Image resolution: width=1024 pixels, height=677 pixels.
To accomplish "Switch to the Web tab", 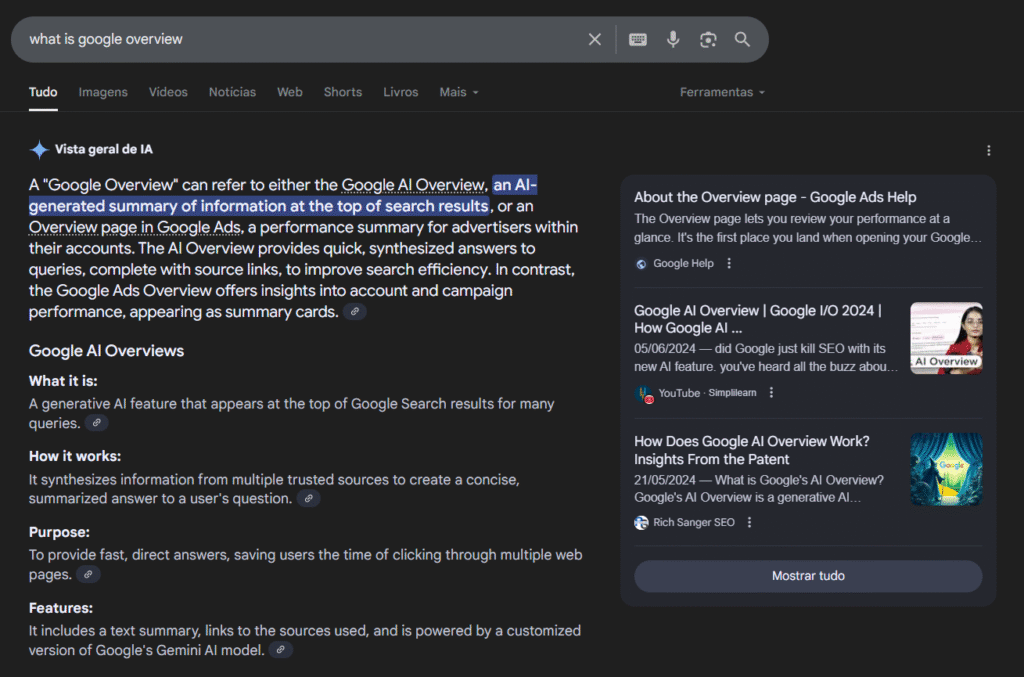I will click(290, 92).
